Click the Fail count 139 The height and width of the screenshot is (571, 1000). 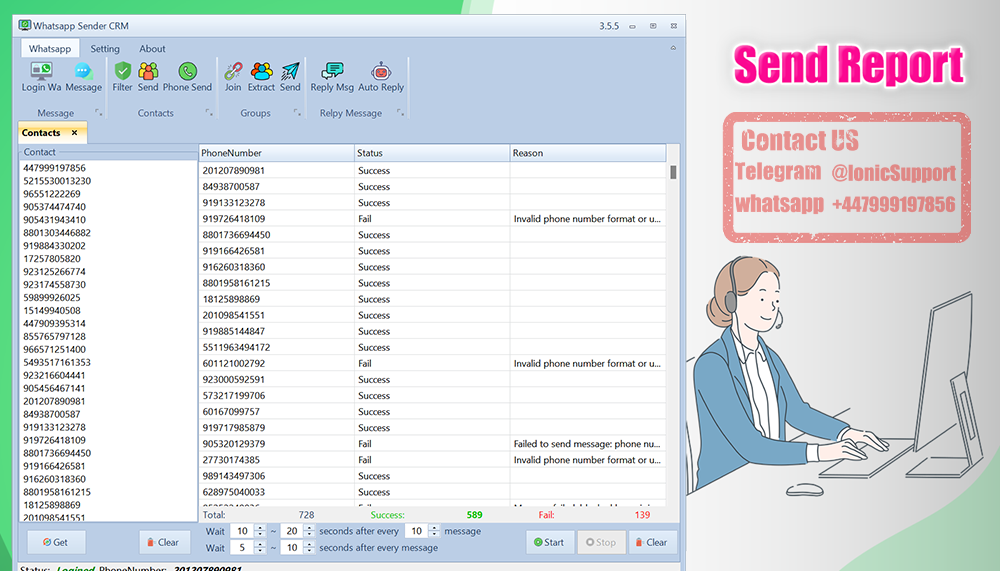click(642, 515)
